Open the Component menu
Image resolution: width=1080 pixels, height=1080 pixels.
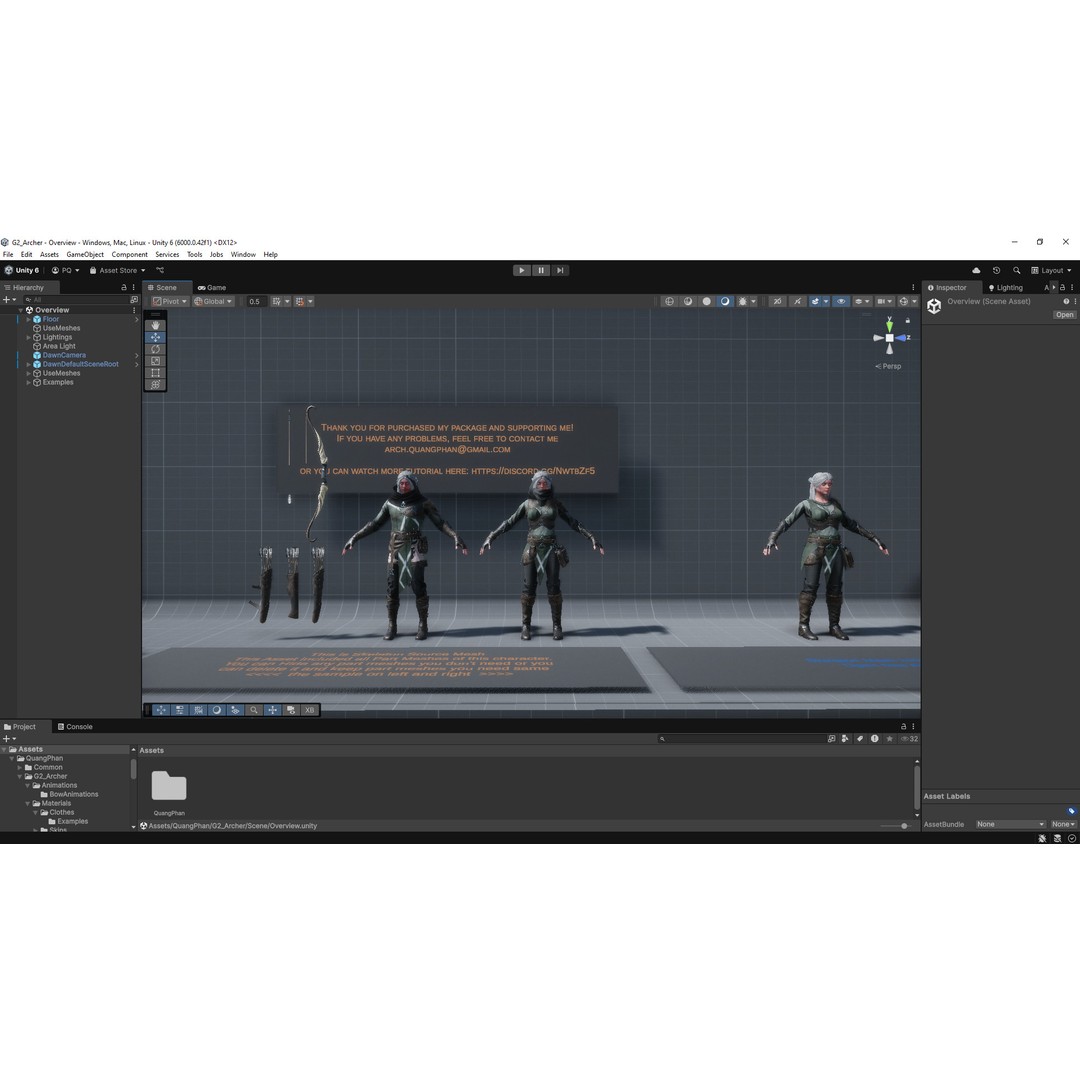(129, 255)
